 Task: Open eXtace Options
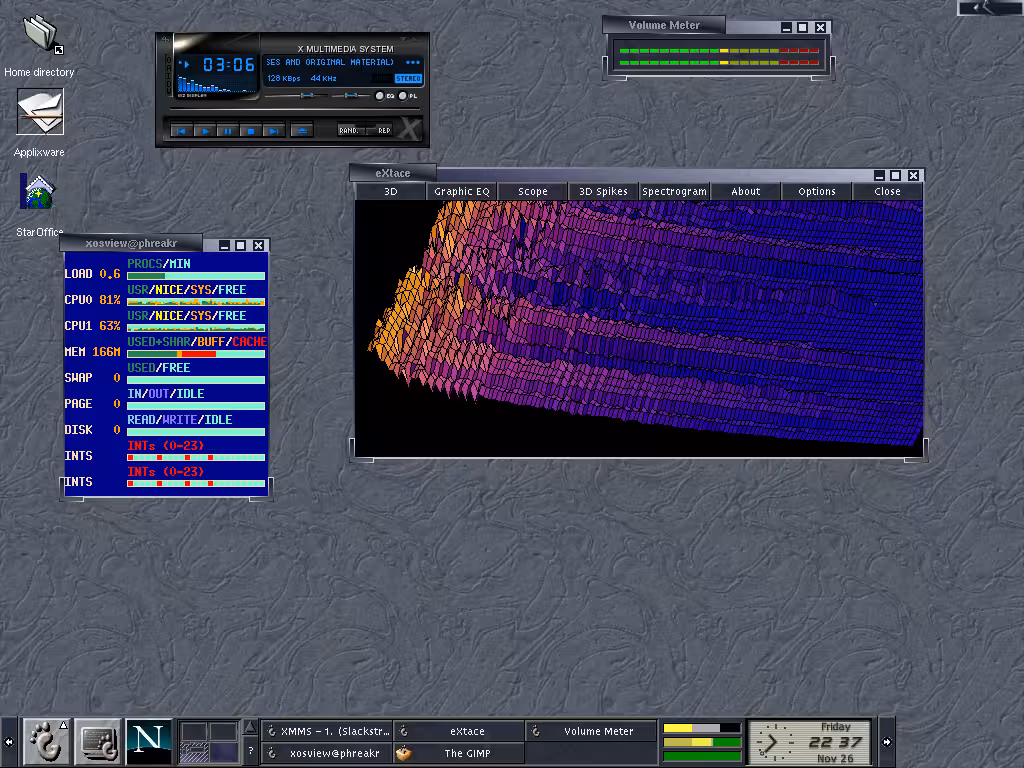[816, 191]
